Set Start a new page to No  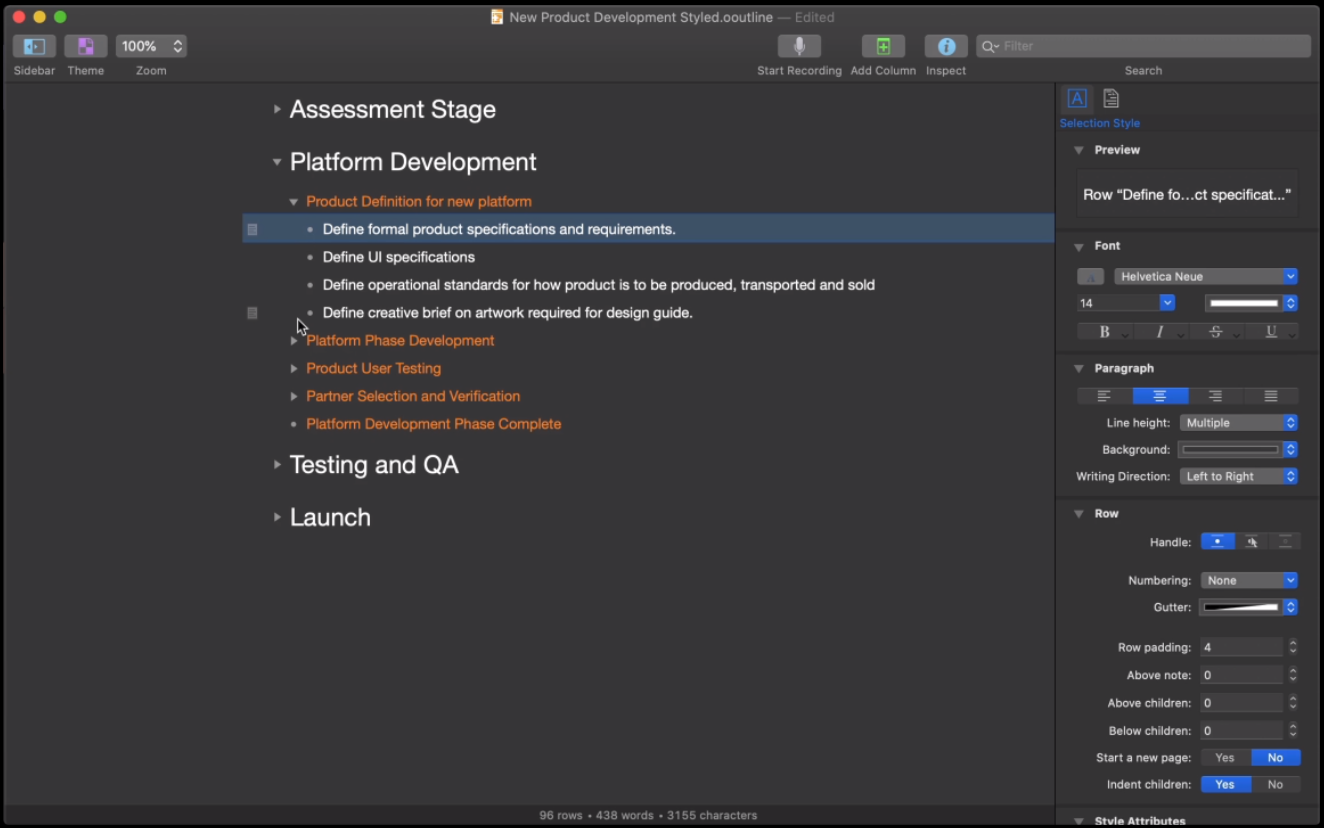click(1275, 757)
